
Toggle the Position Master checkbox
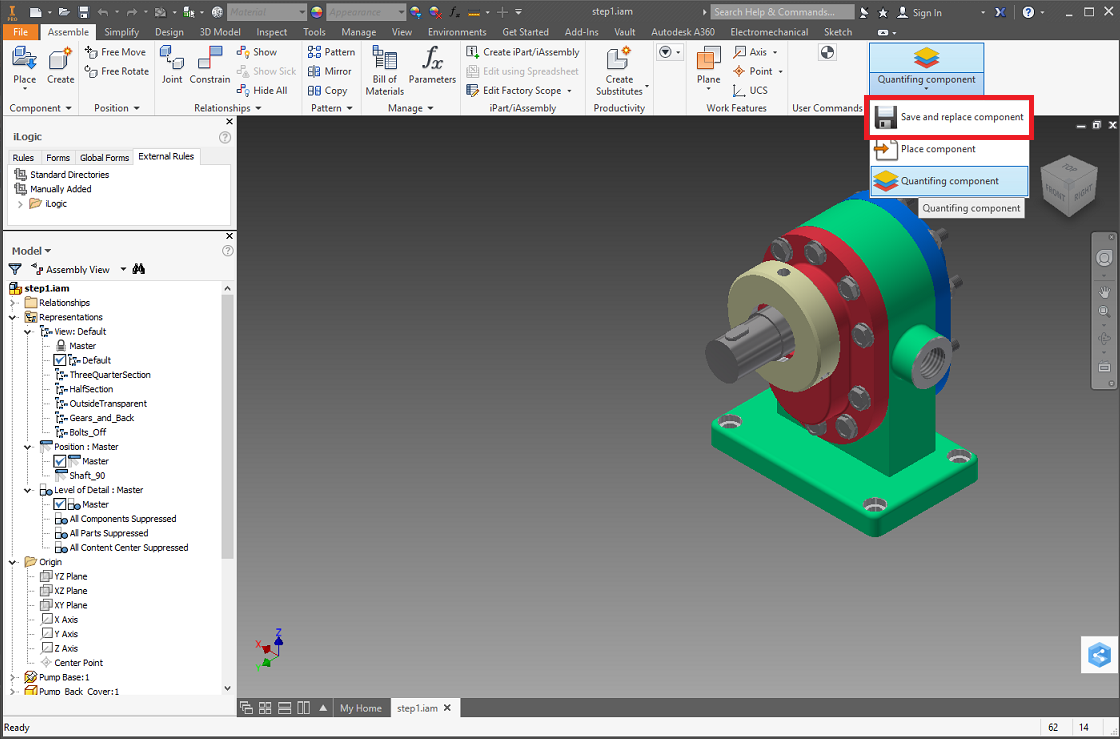point(60,461)
